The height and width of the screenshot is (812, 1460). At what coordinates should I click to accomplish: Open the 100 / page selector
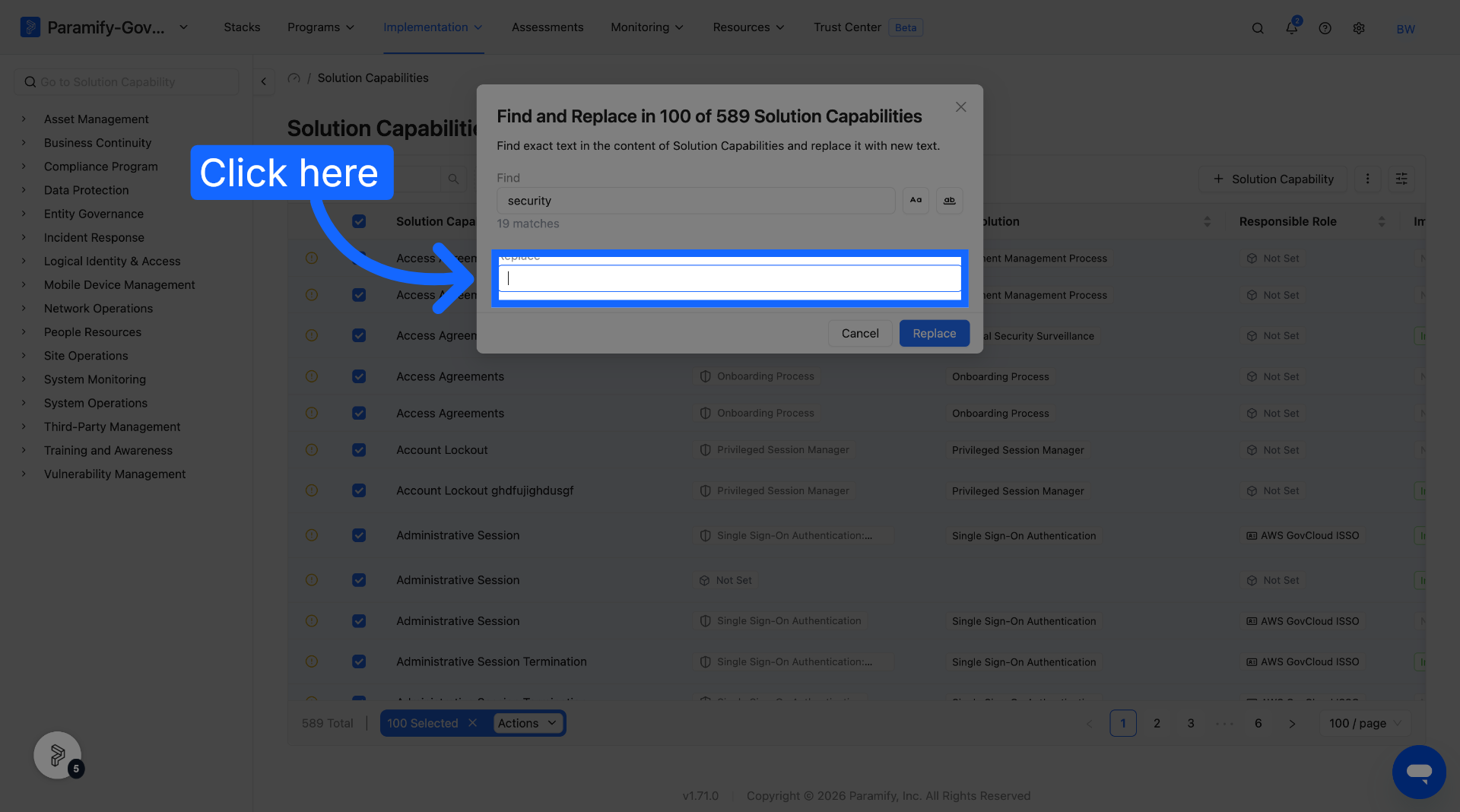(x=1365, y=723)
